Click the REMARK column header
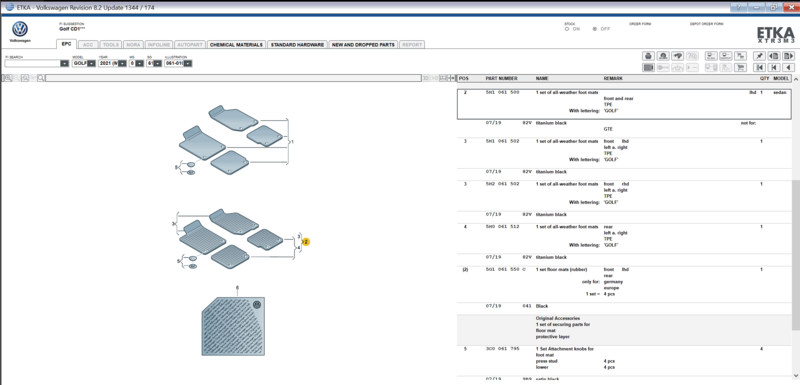Image resolution: width=800 pixels, height=385 pixels. (x=613, y=79)
